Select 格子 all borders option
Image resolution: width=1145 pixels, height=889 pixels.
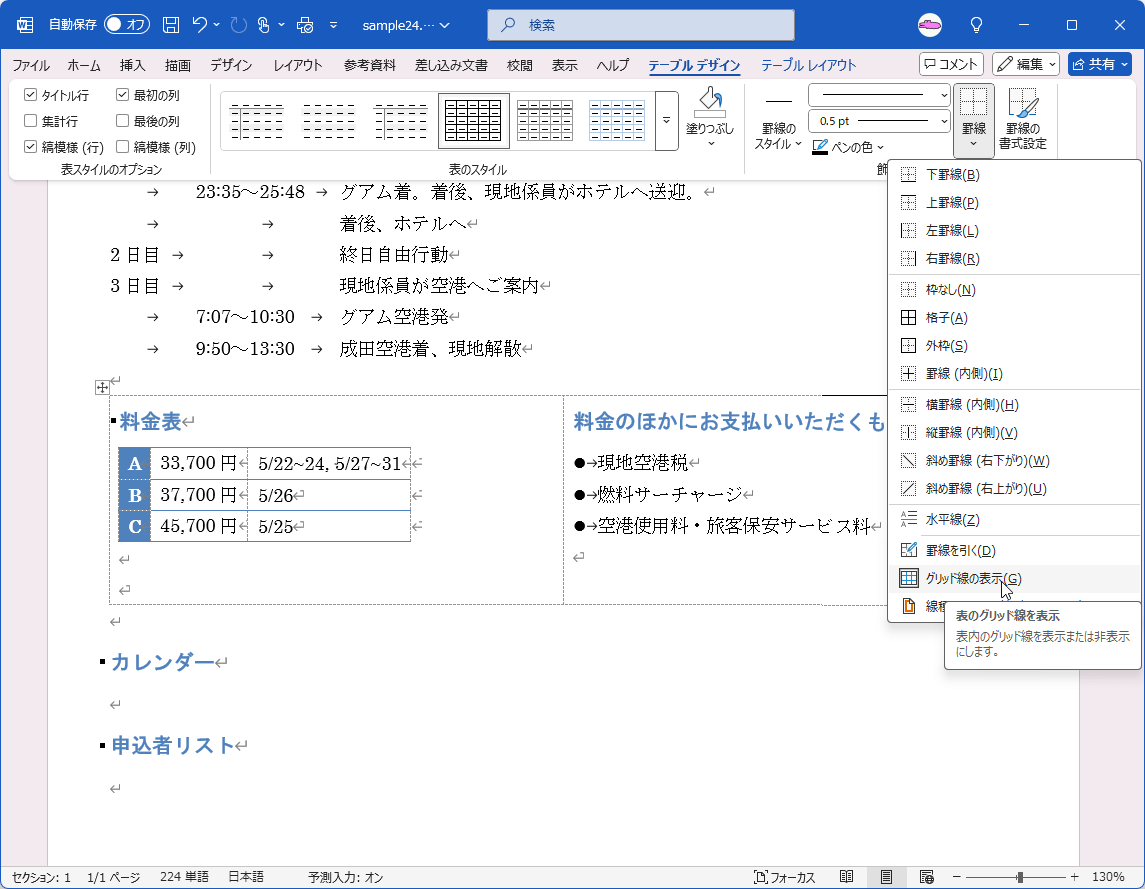[x=946, y=318]
